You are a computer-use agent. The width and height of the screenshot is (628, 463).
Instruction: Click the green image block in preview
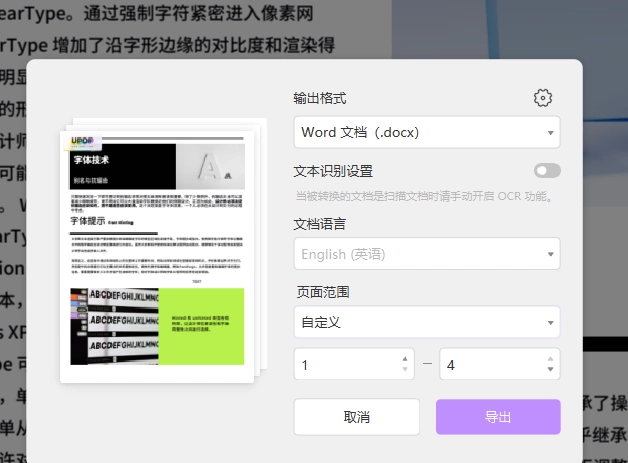201,326
